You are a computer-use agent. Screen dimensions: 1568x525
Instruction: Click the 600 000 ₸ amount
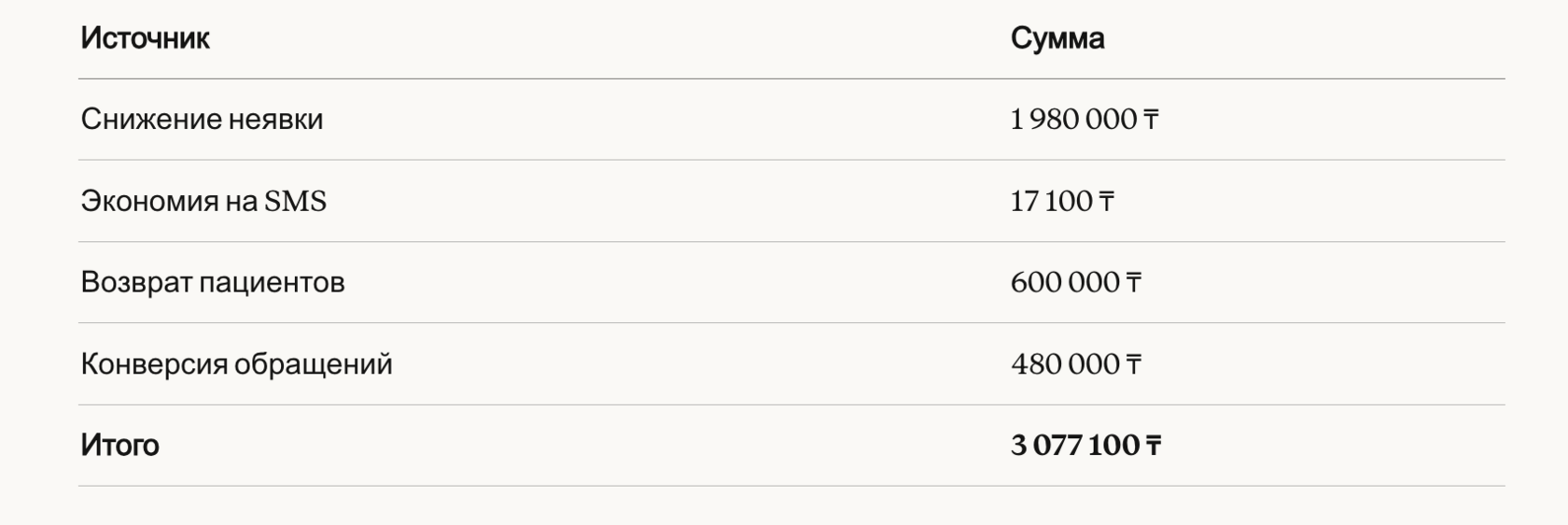[x=1076, y=282]
